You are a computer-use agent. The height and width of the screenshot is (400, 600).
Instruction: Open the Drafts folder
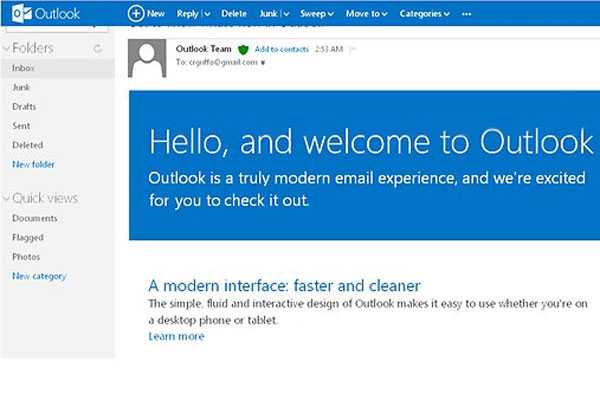point(24,106)
